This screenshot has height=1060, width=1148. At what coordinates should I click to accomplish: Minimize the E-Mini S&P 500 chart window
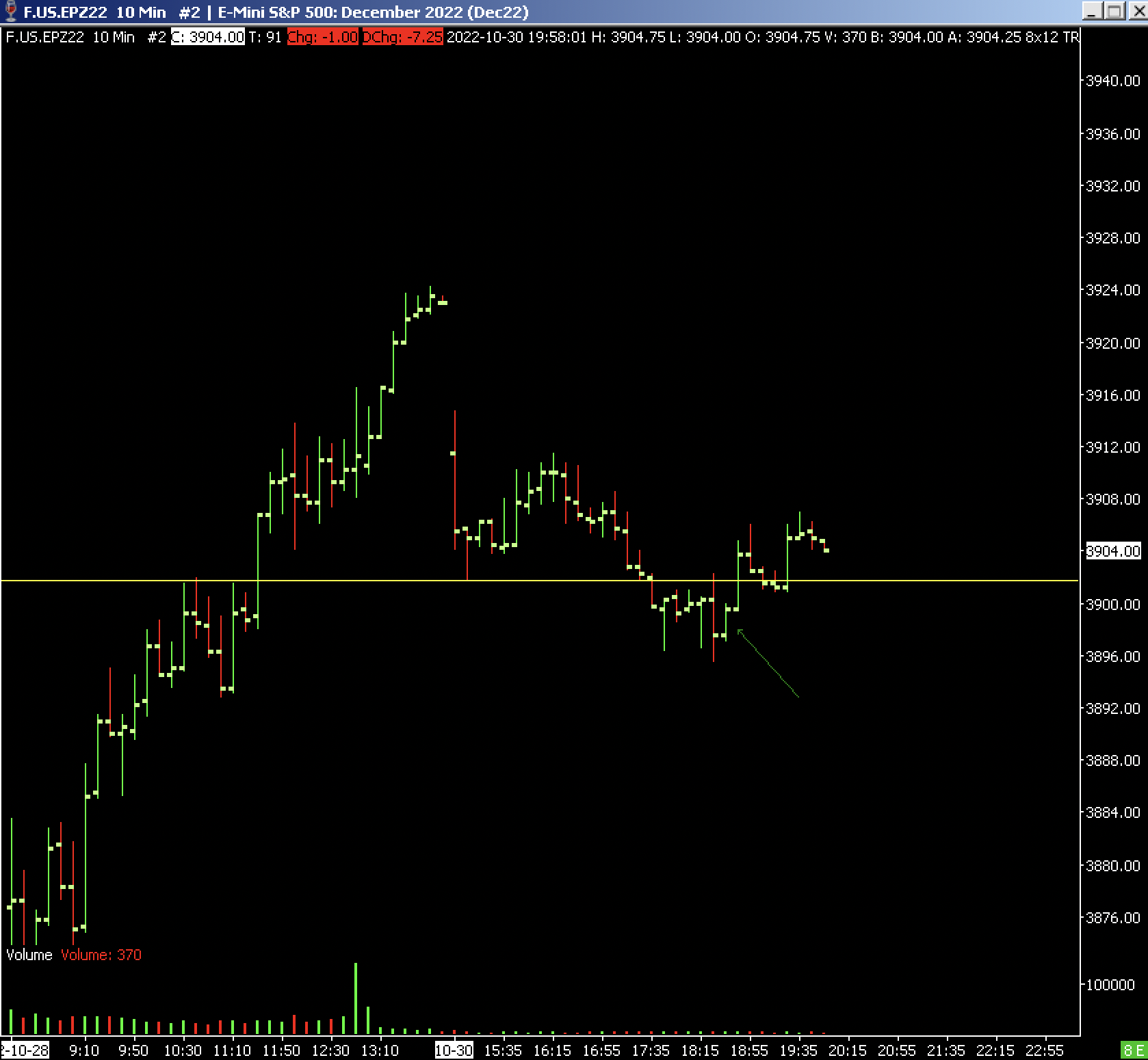pyautogui.click(x=1093, y=12)
